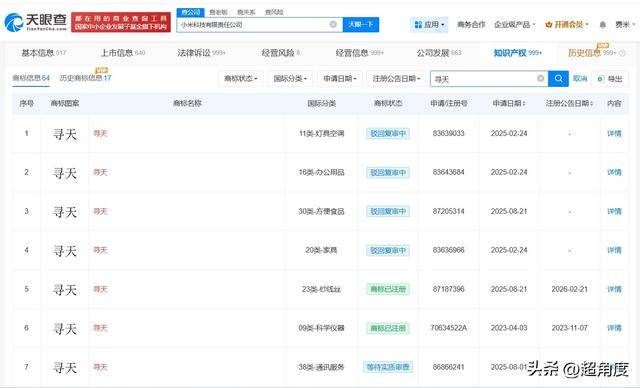This screenshot has width=640, height=388.
Task: Click 寻天 name in 16类-办公用品 row
Action: click(x=100, y=172)
